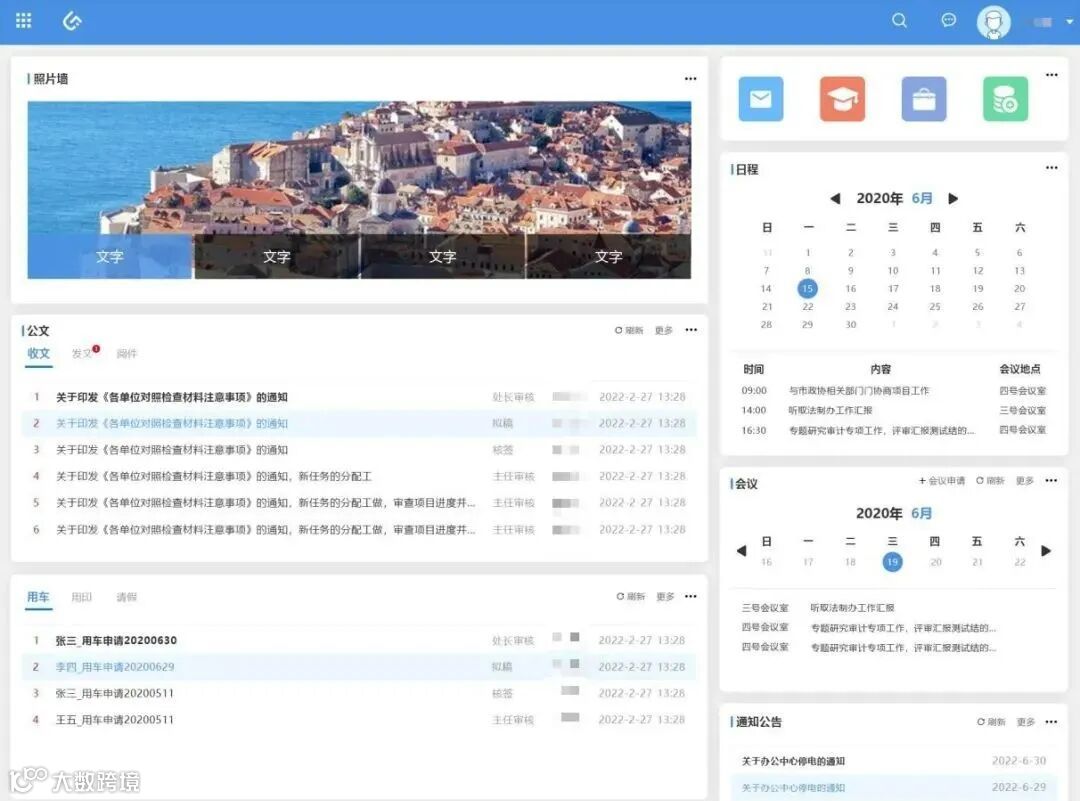Screen dimensions: 1080x801
Task: Open 公文 row 4 ending 新任务的分配工
Action: pos(359,477)
